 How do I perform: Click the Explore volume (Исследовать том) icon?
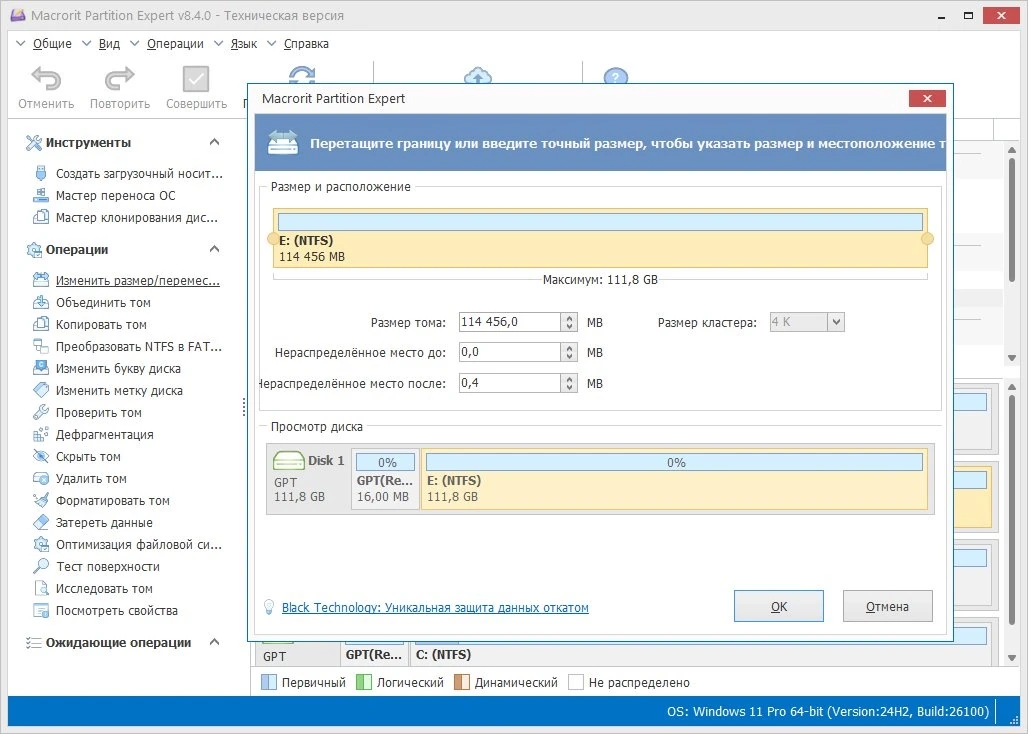pyautogui.click(x=41, y=589)
